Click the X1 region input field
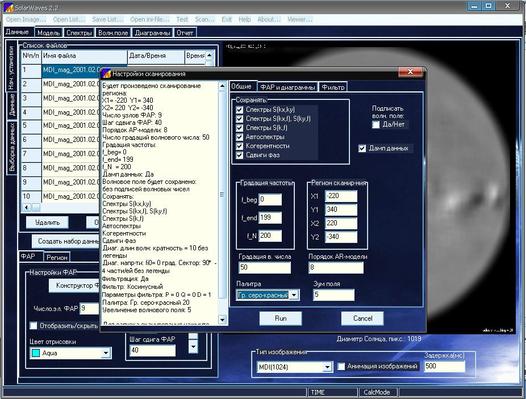The height and width of the screenshot is (399, 526). [x=341, y=196]
